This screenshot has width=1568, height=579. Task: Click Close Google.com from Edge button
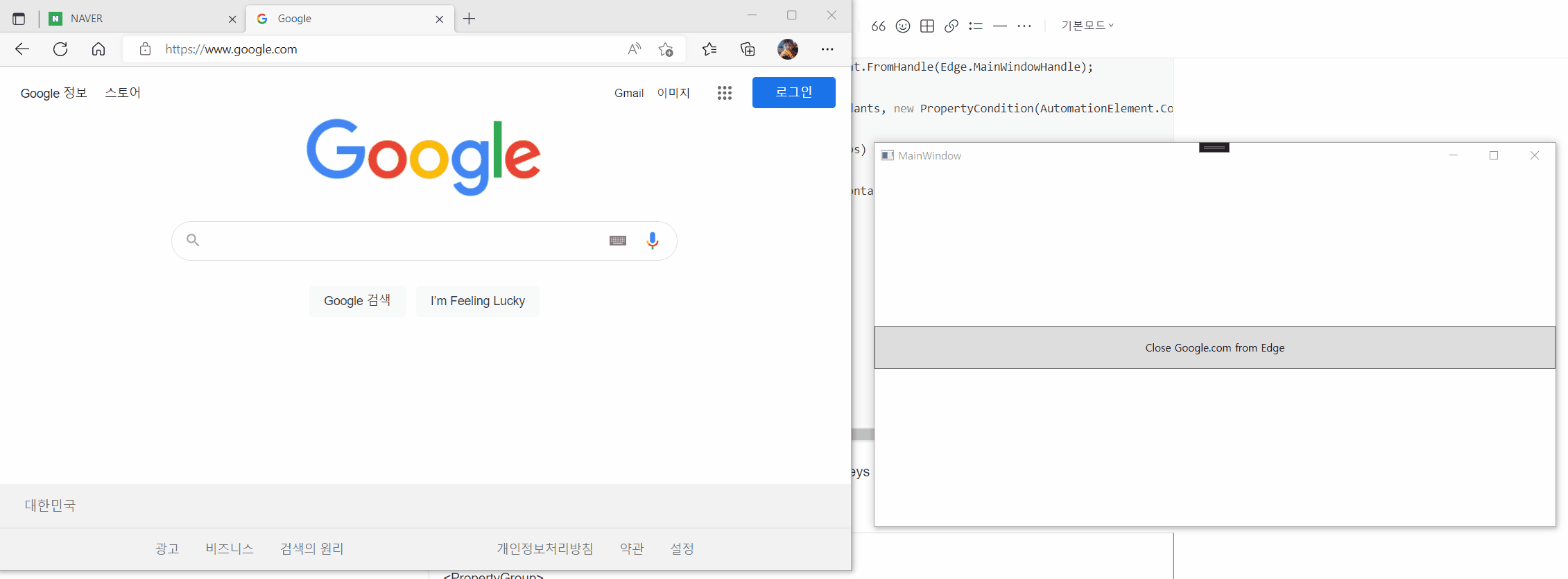1214,347
